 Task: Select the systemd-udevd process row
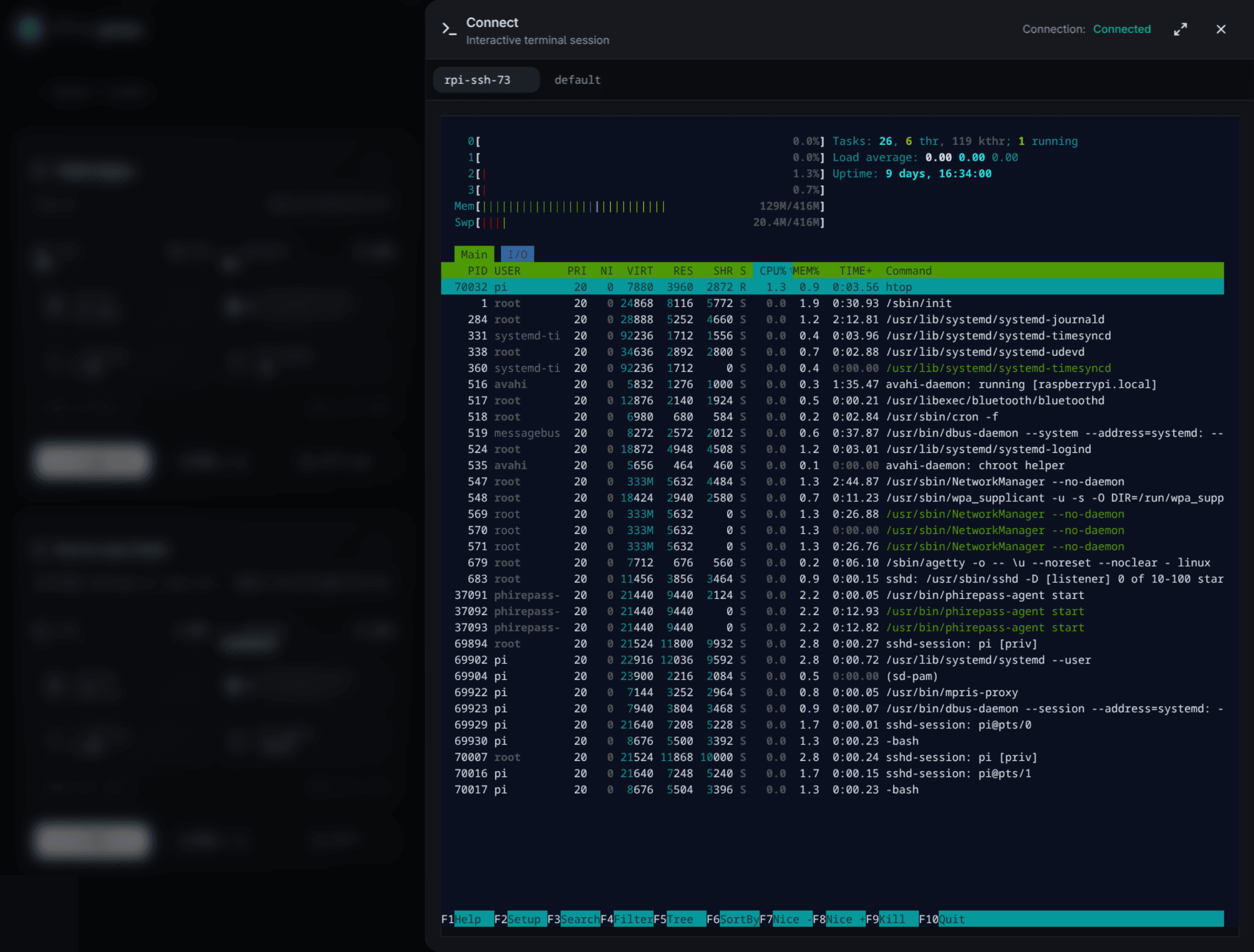tap(832, 352)
